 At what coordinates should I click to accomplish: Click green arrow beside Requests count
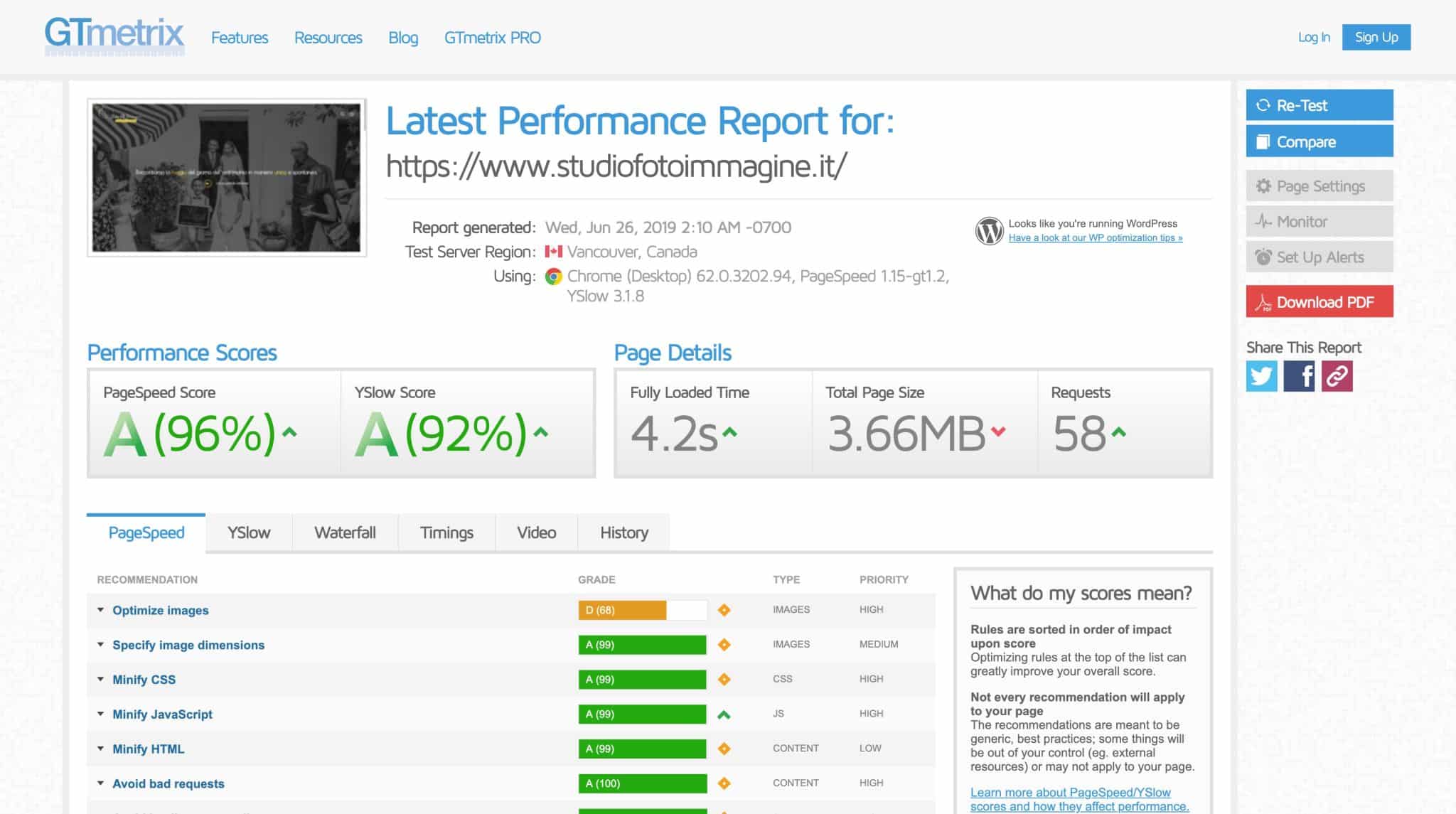tap(1118, 432)
